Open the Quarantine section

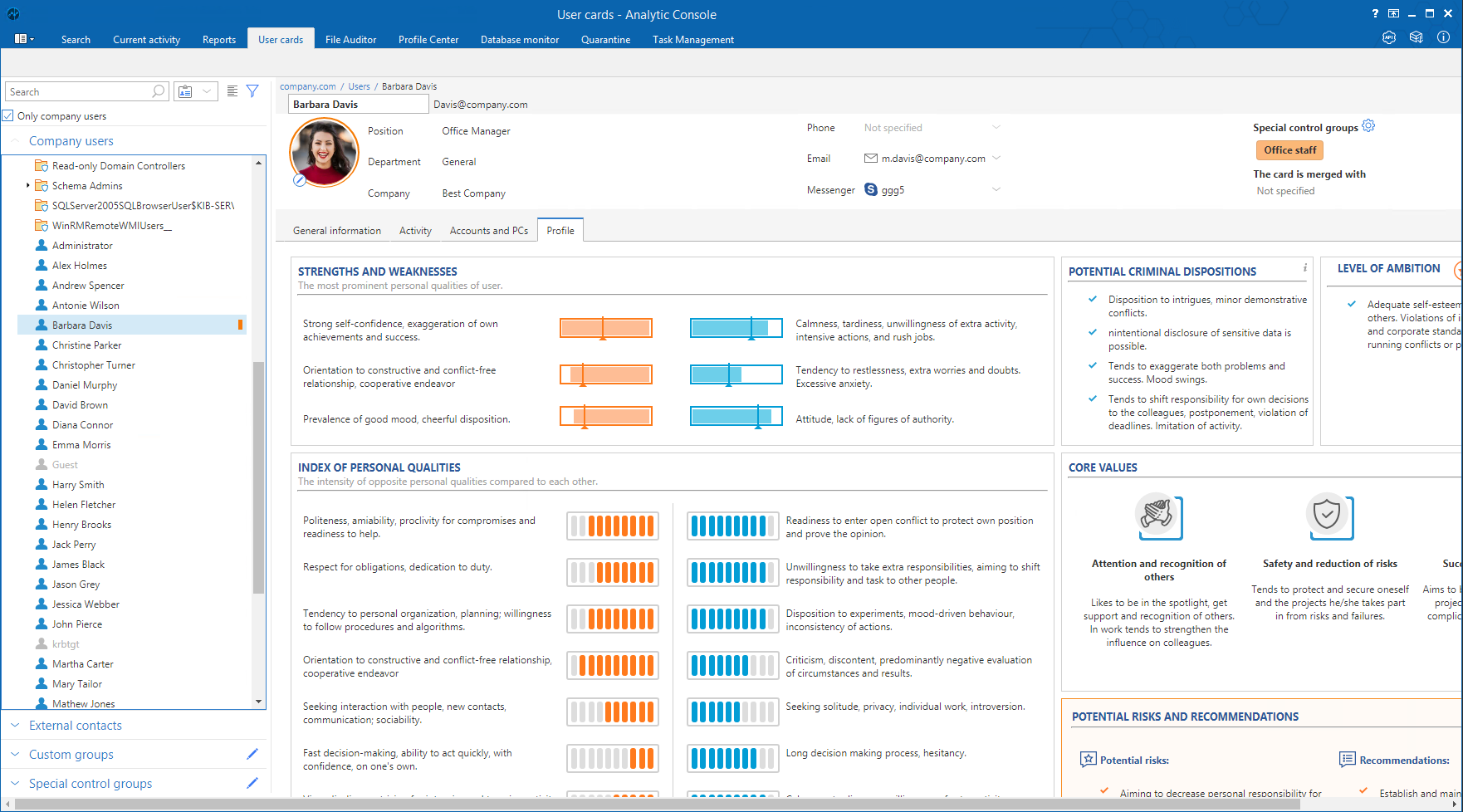[x=605, y=39]
